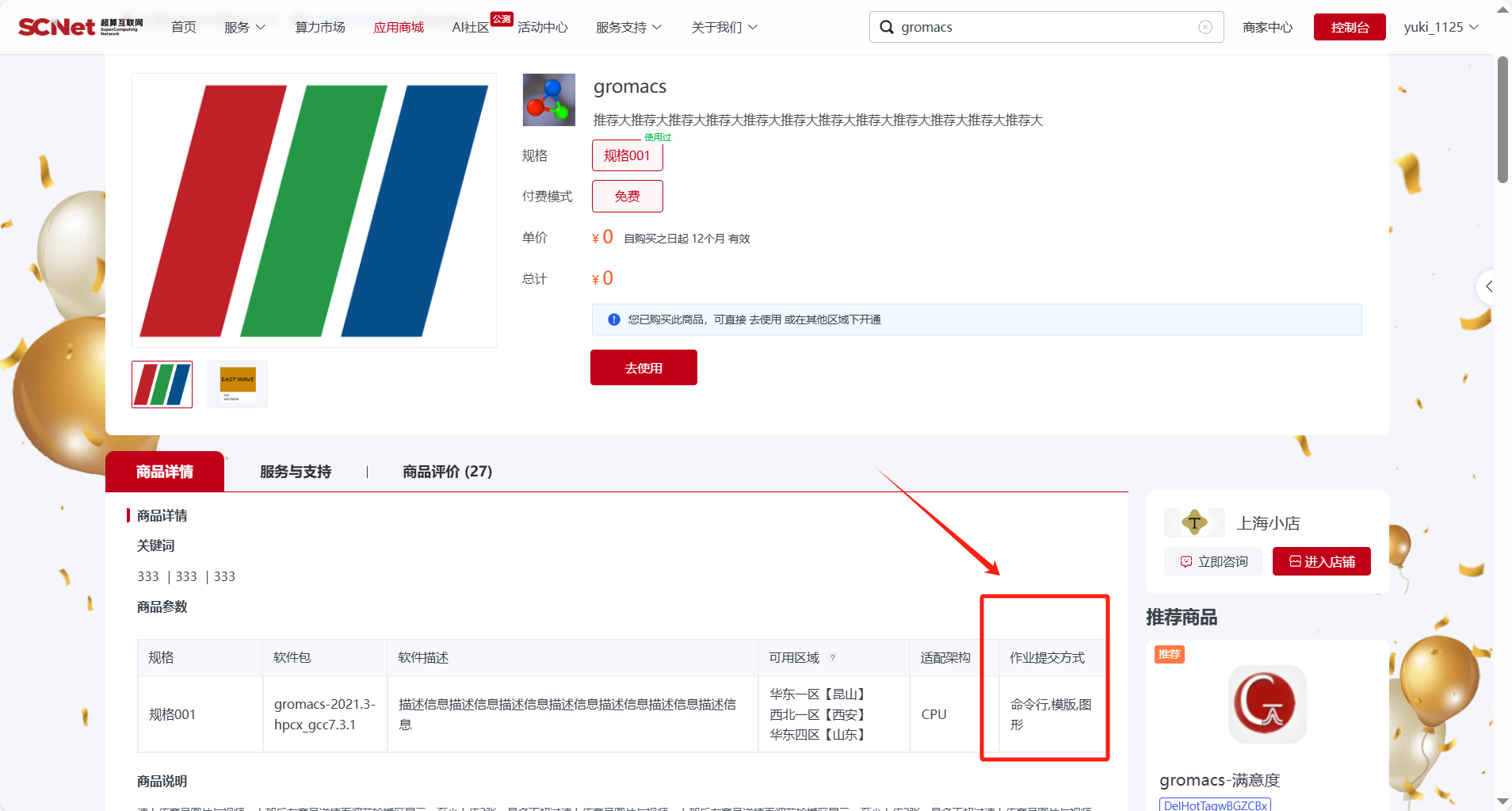Screen dimensions: 1512x811
Task: Click the 进入店铺 button
Action: 1321,561
